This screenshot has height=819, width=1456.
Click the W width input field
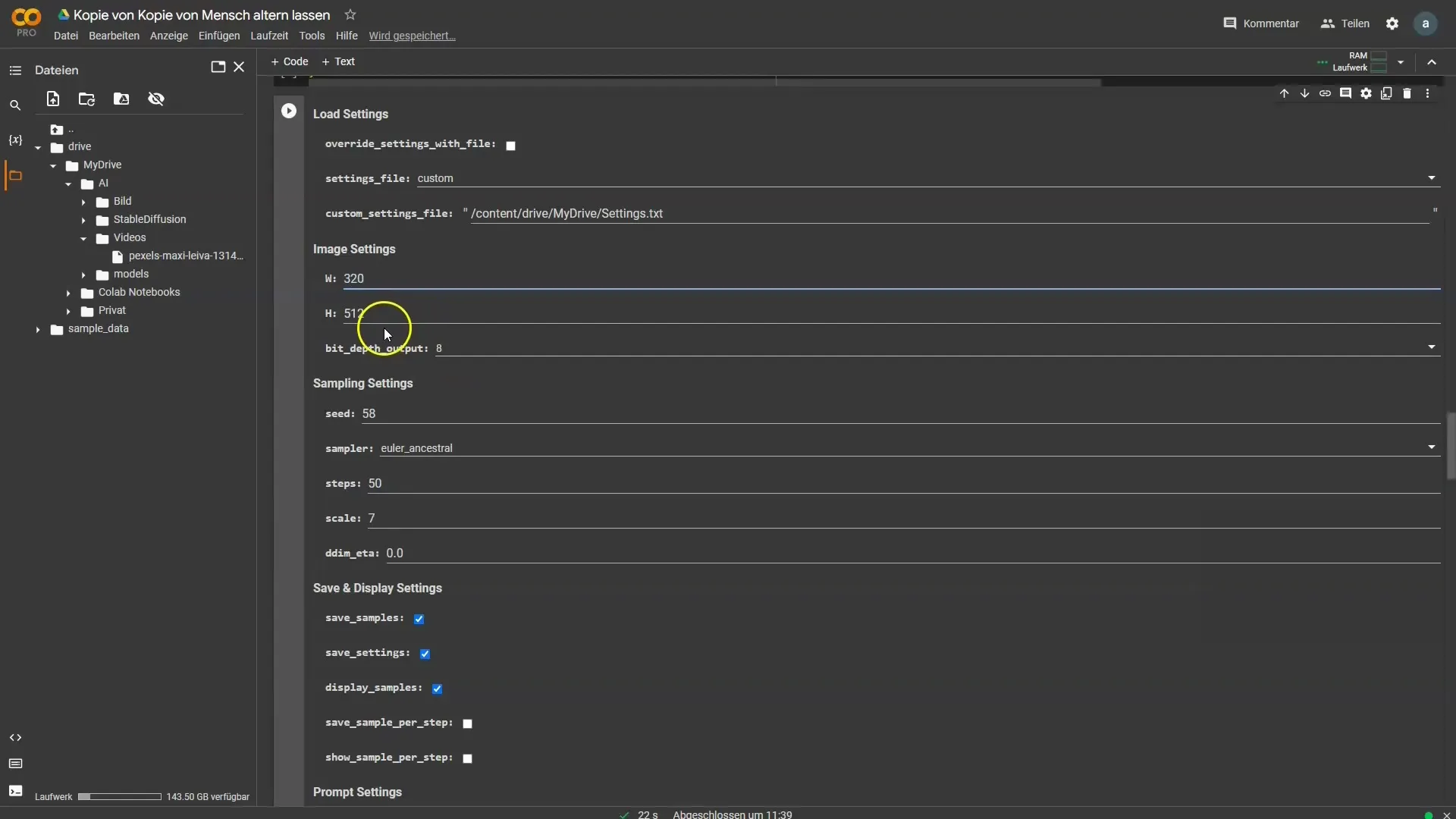[x=891, y=278]
